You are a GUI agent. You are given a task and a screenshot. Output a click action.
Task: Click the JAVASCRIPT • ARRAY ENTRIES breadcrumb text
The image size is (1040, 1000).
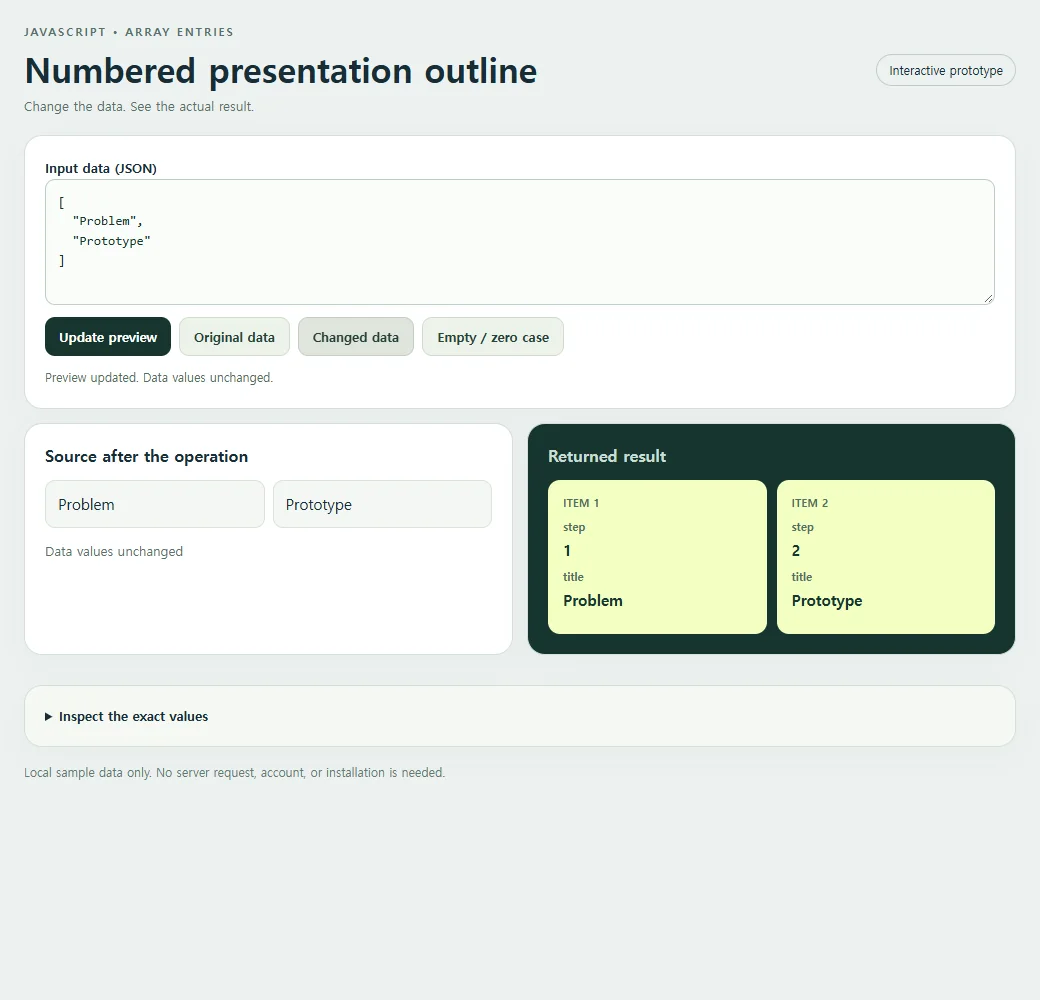click(x=129, y=32)
